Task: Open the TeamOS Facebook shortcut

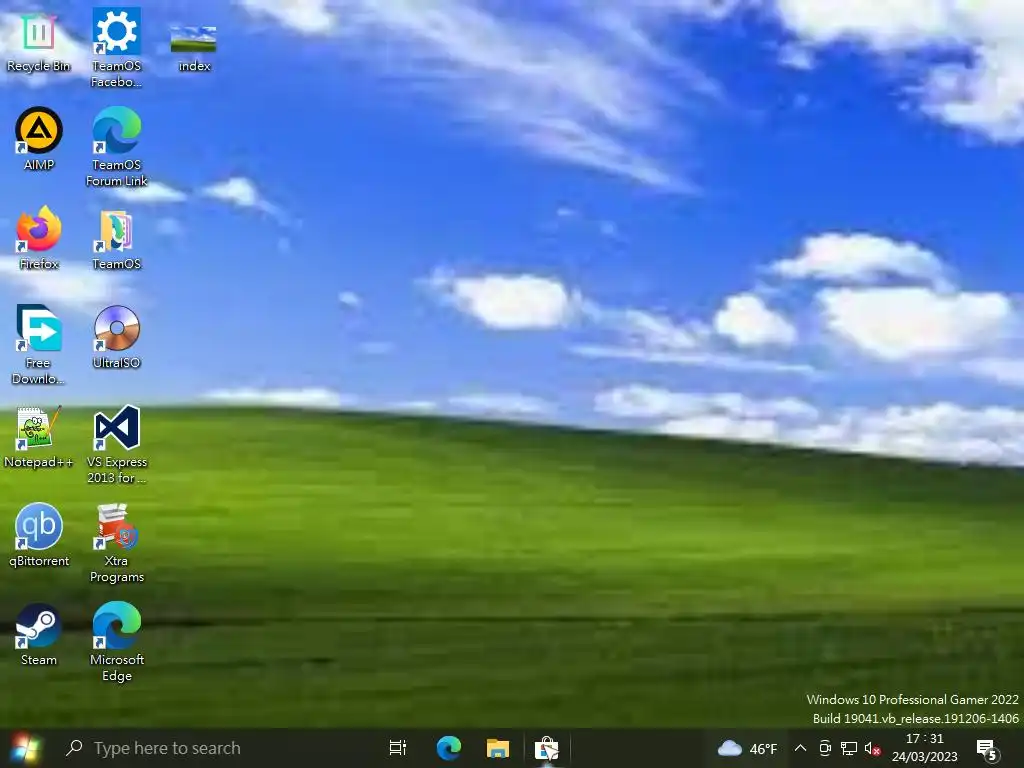Action: pyautogui.click(x=116, y=47)
